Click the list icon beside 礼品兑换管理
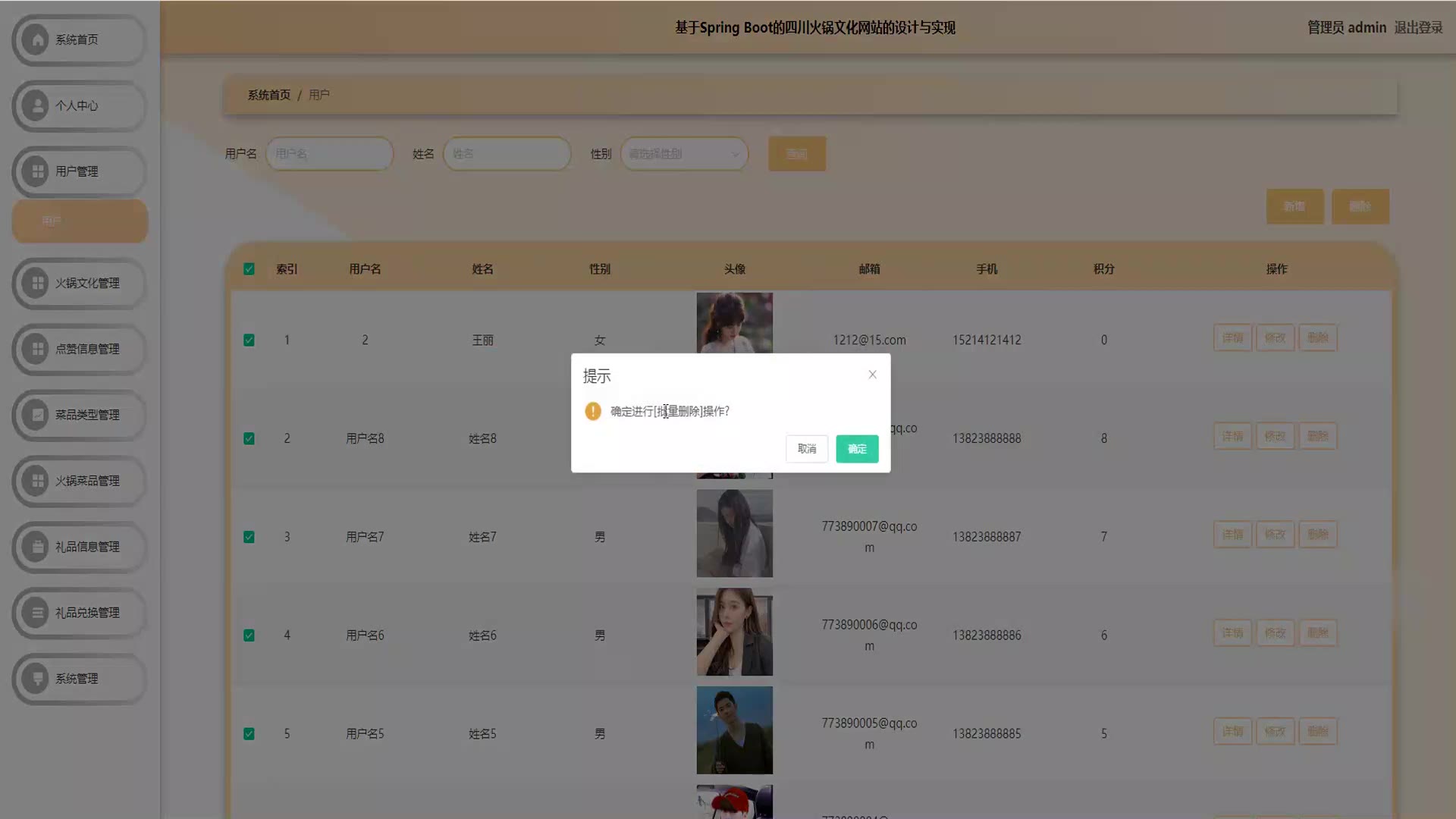The image size is (1456, 819). 36,613
